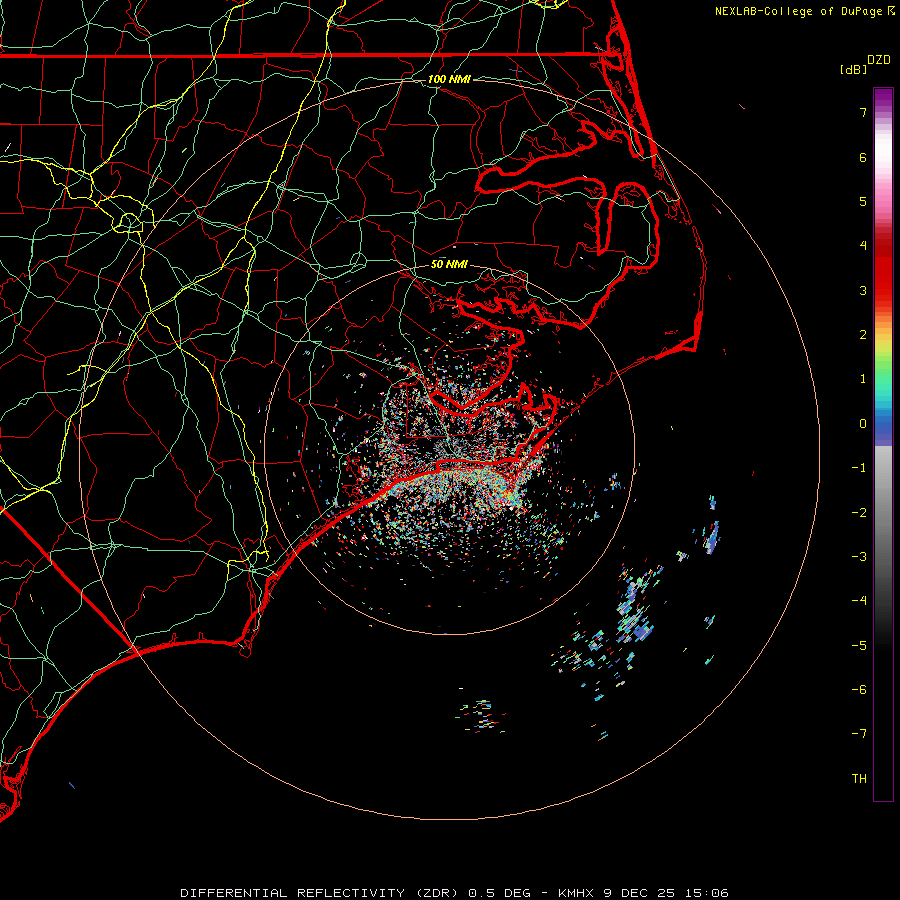900x900 pixels.
Task: Click the '1' value on the color scale
Action: coord(863,379)
